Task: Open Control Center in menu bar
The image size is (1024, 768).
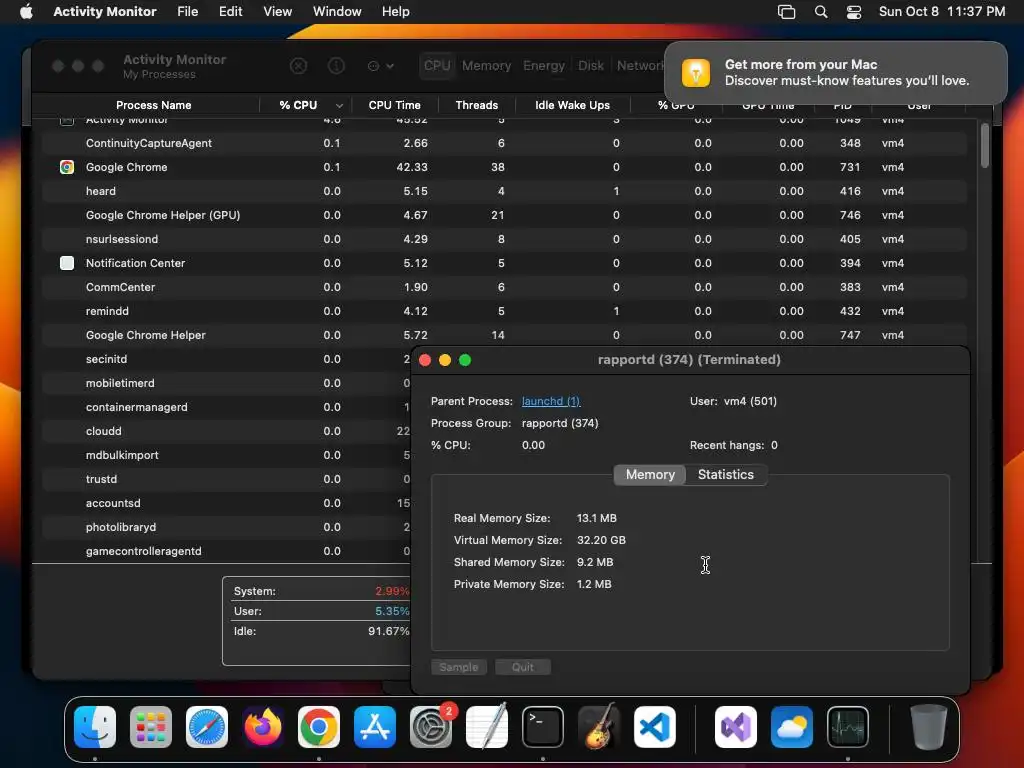Action: coord(854,11)
